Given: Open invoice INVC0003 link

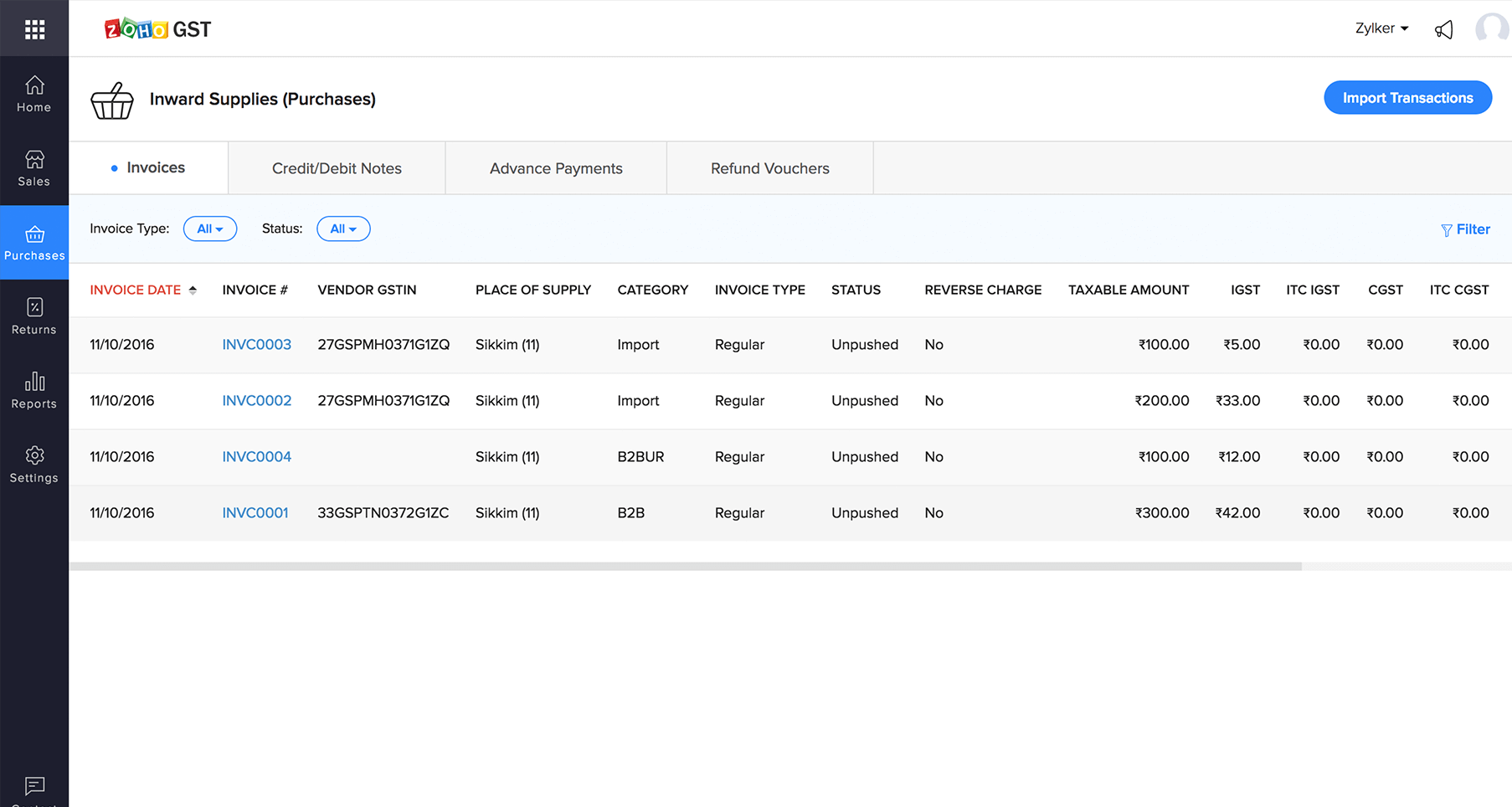Looking at the screenshot, I should click(256, 345).
